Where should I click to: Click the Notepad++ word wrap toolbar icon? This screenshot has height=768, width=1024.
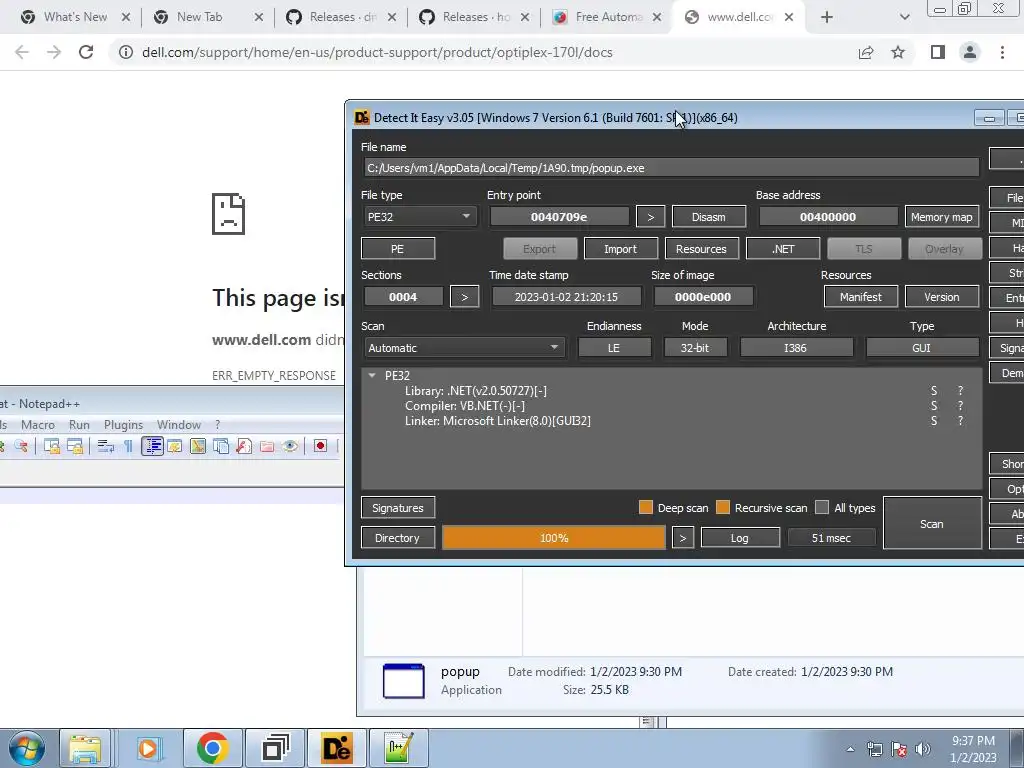(x=105, y=446)
